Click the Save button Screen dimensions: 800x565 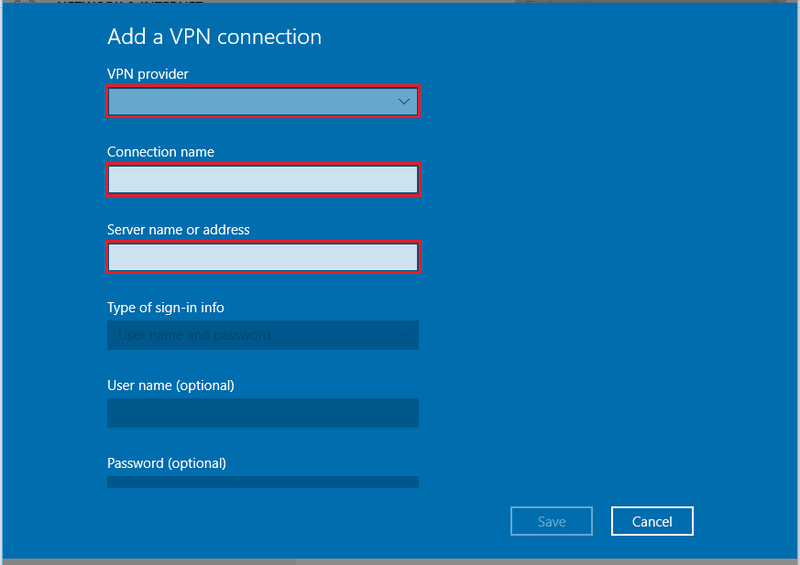coord(552,521)
